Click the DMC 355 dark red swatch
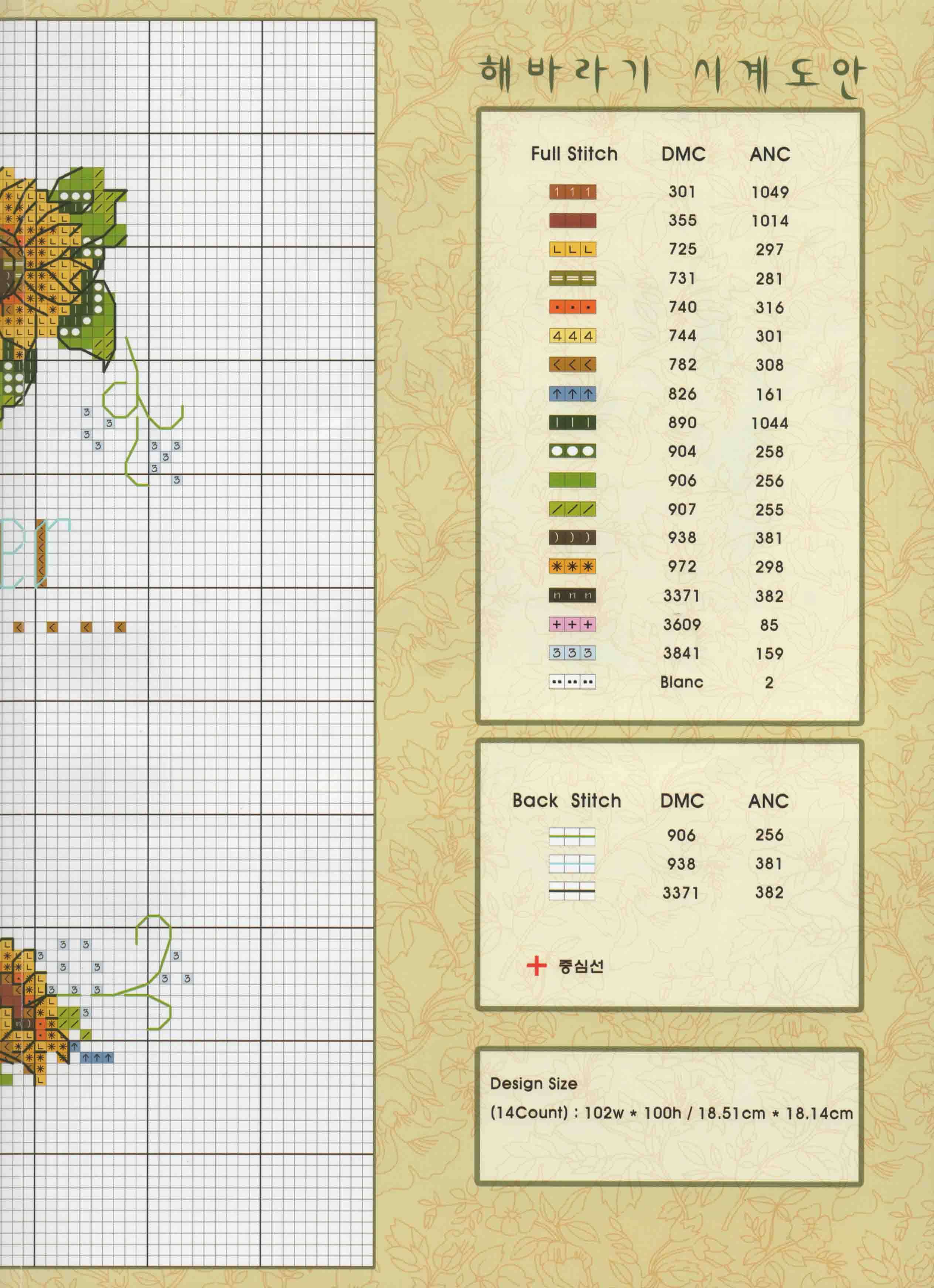934x1288 pixels. click(572, 220)
